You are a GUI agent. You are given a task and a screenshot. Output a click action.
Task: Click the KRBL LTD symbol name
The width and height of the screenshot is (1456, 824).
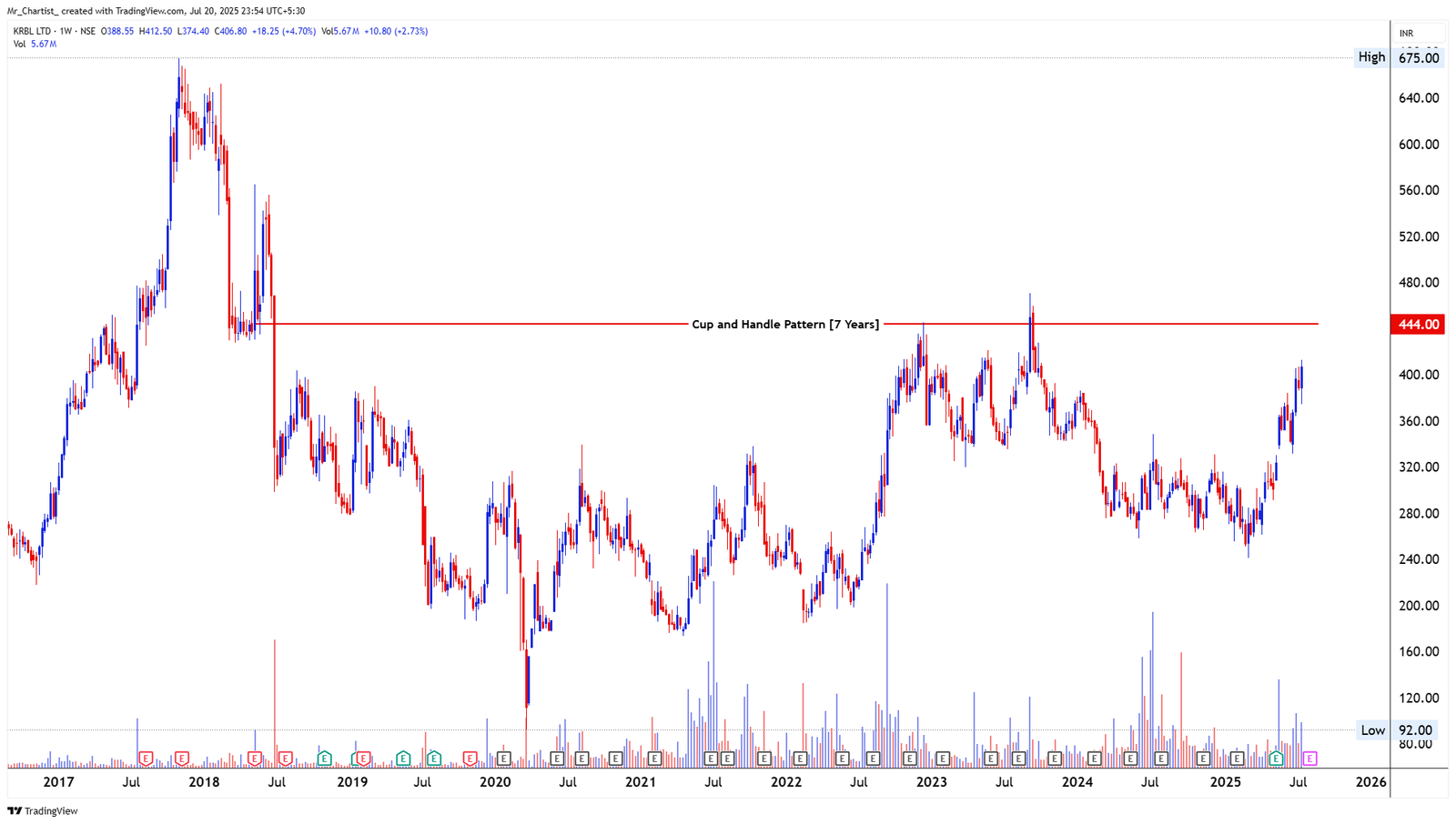(33, 30)
